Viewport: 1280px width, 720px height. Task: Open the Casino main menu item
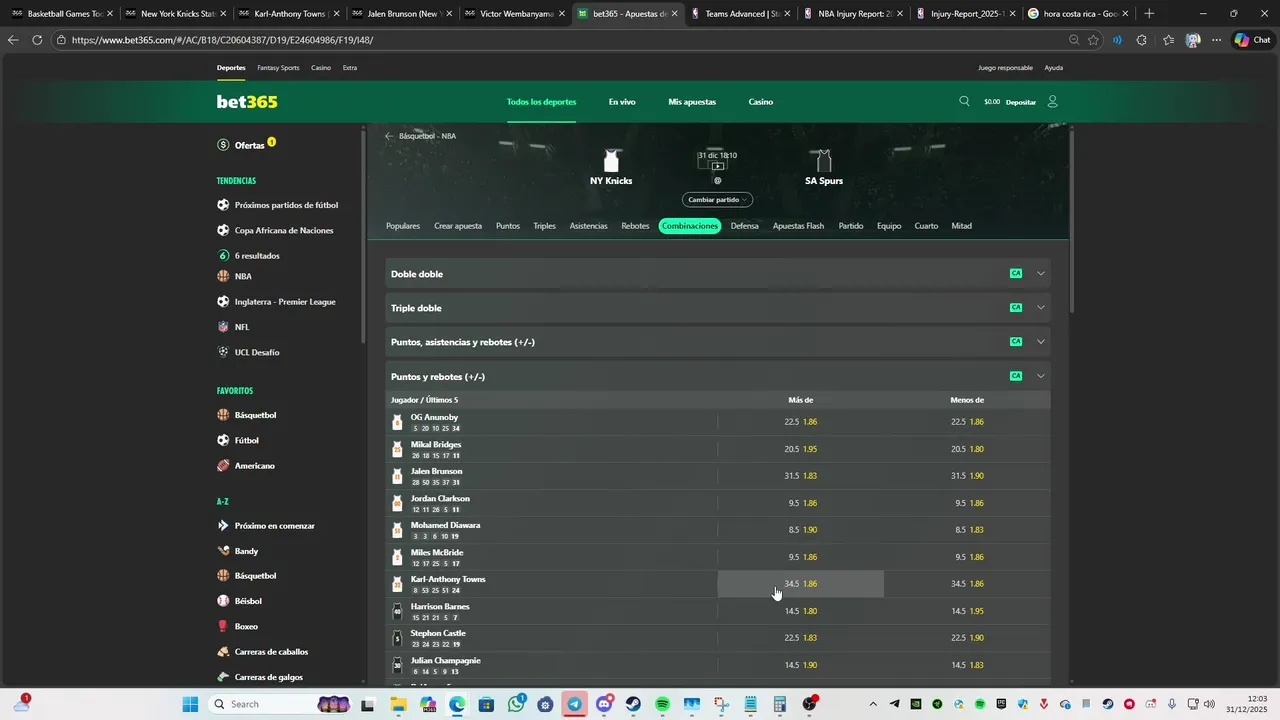(761, 102)
